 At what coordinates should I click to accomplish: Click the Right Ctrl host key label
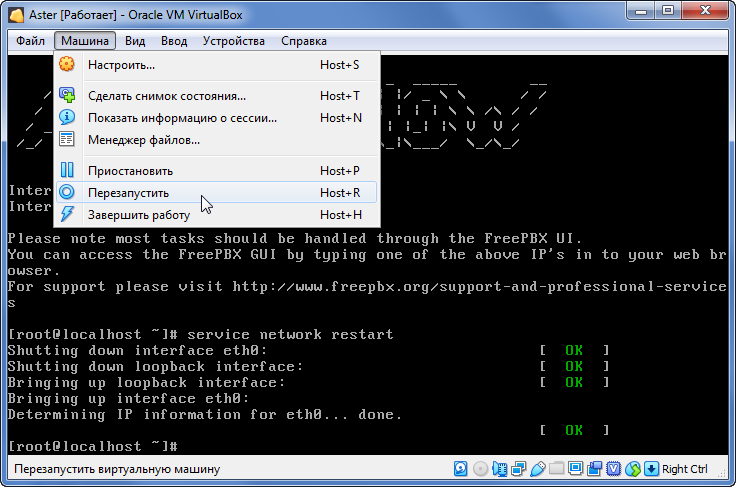click(684, 469)
